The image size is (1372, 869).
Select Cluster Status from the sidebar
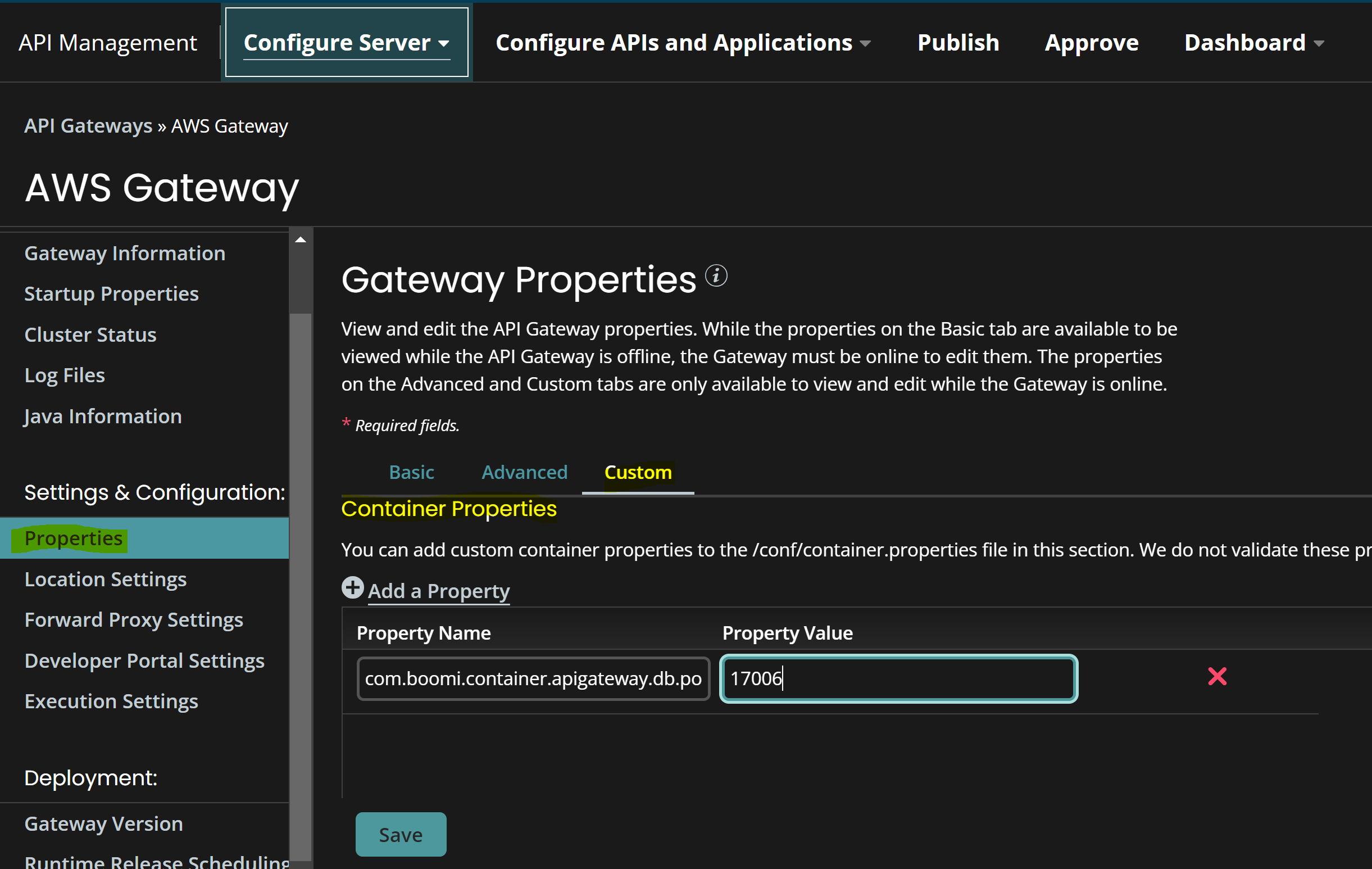[x=89, y=334]
